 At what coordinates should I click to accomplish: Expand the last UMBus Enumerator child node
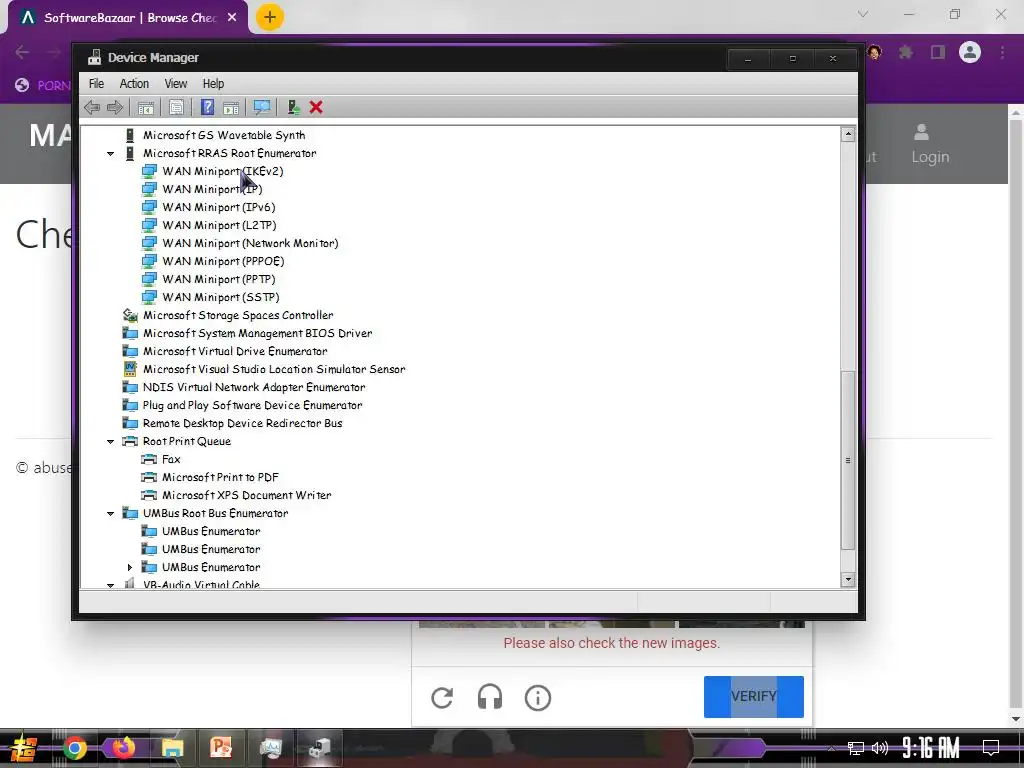(129, 568)
